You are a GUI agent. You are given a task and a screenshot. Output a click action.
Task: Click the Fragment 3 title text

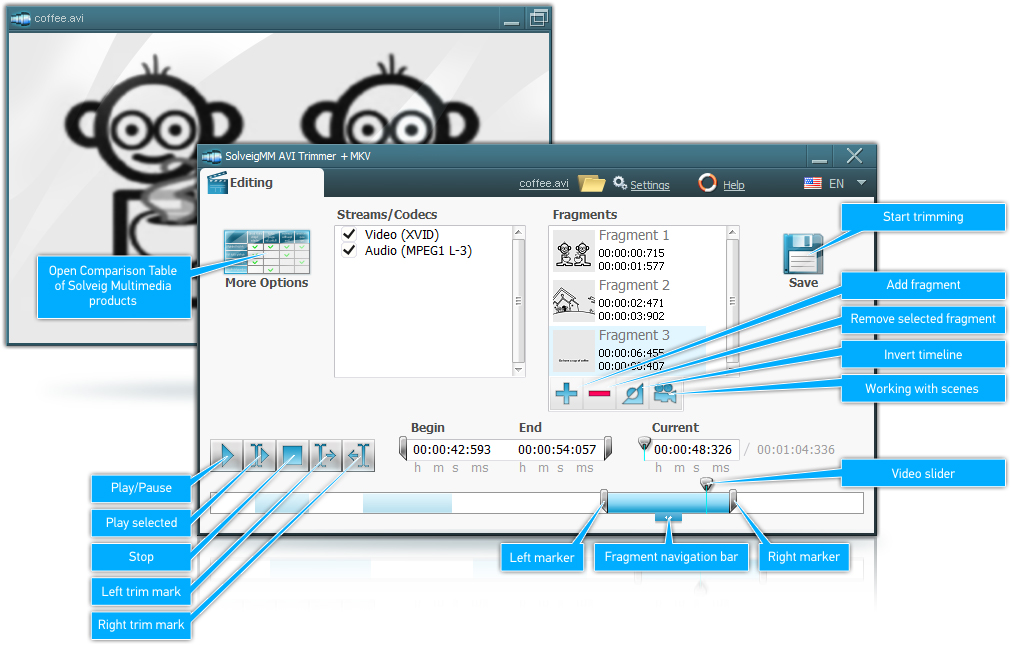pos(634,335)
